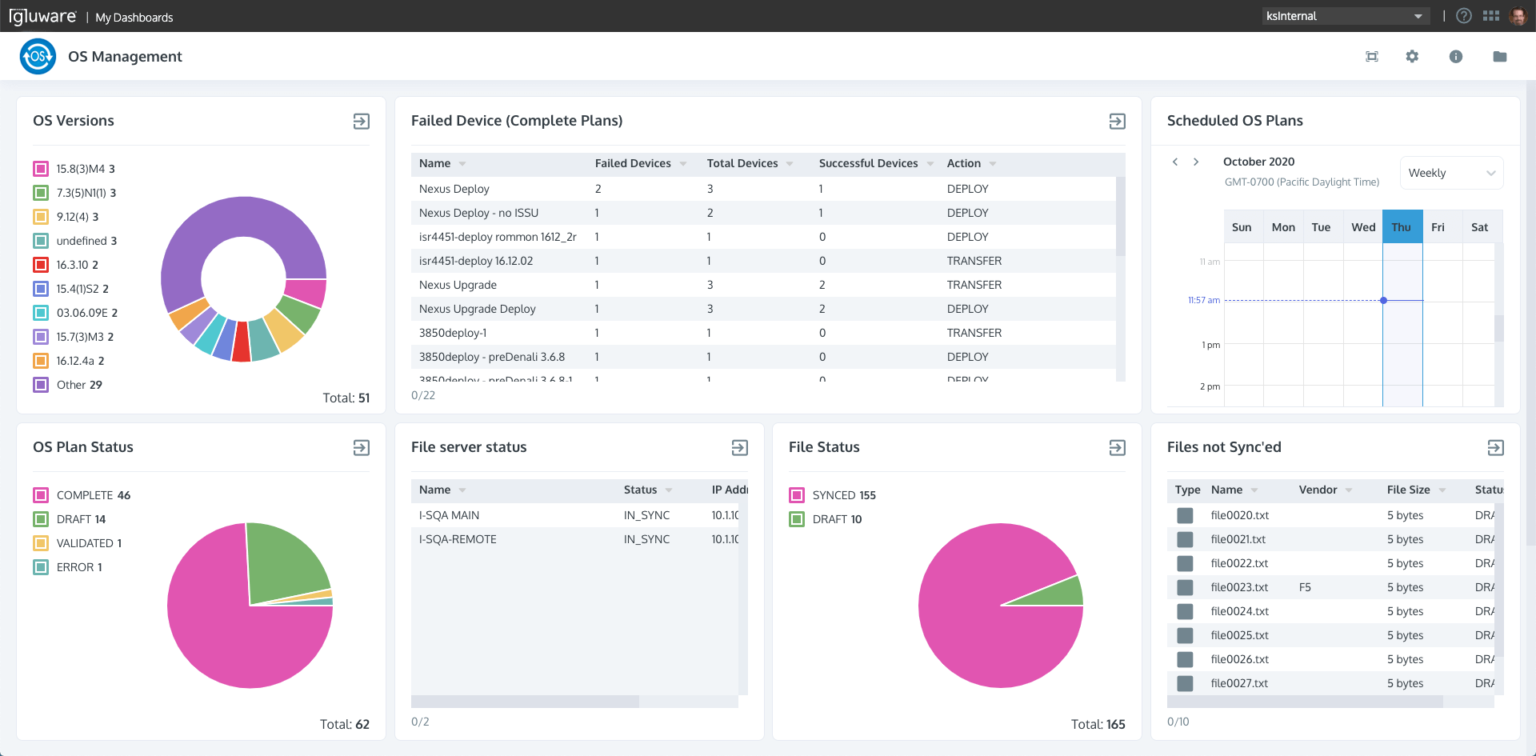Expand the OS Versions panel via its arrow icon
The image size is (1536, 756).
pos(360,120)
